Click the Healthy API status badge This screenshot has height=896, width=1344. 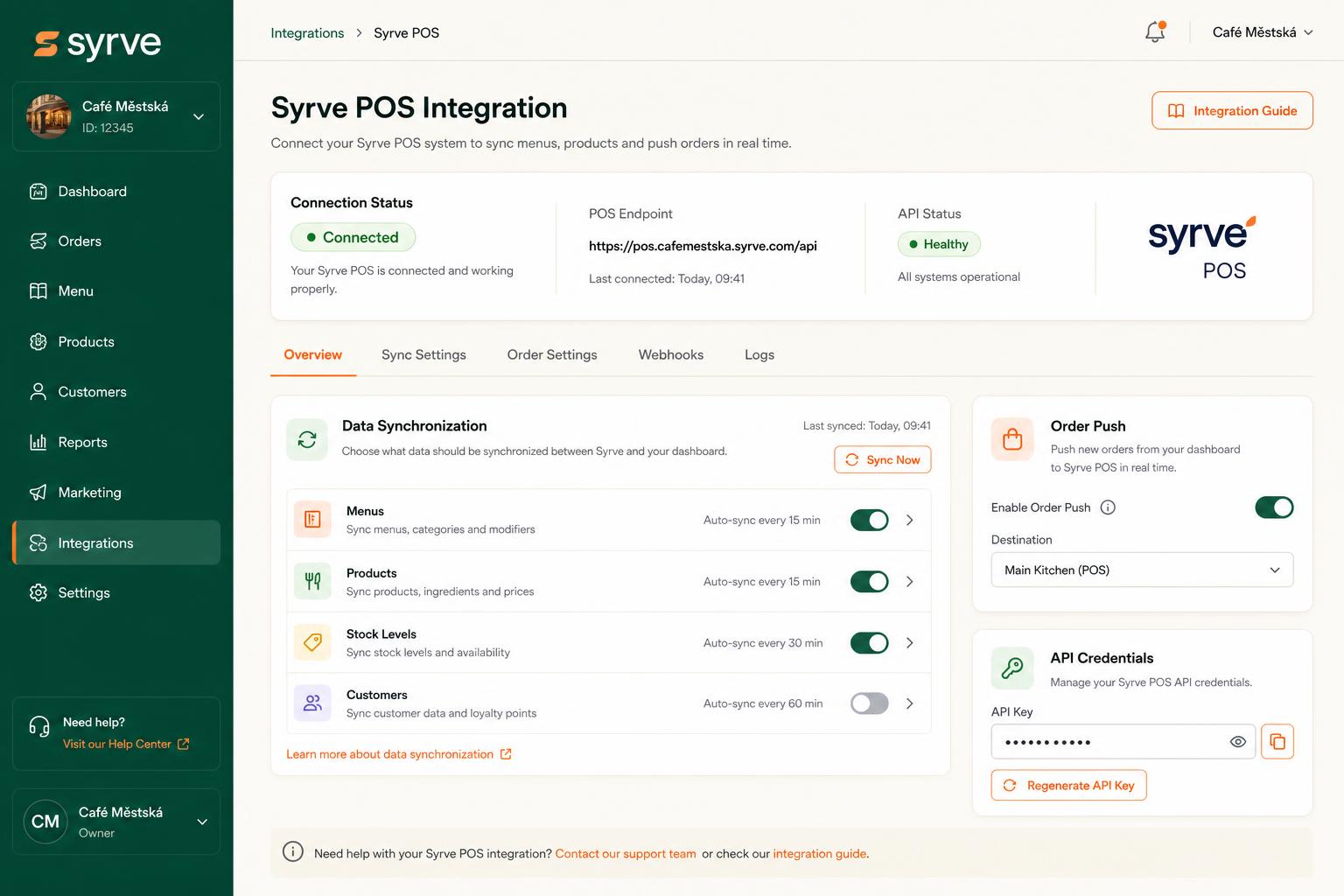(939, 244)
